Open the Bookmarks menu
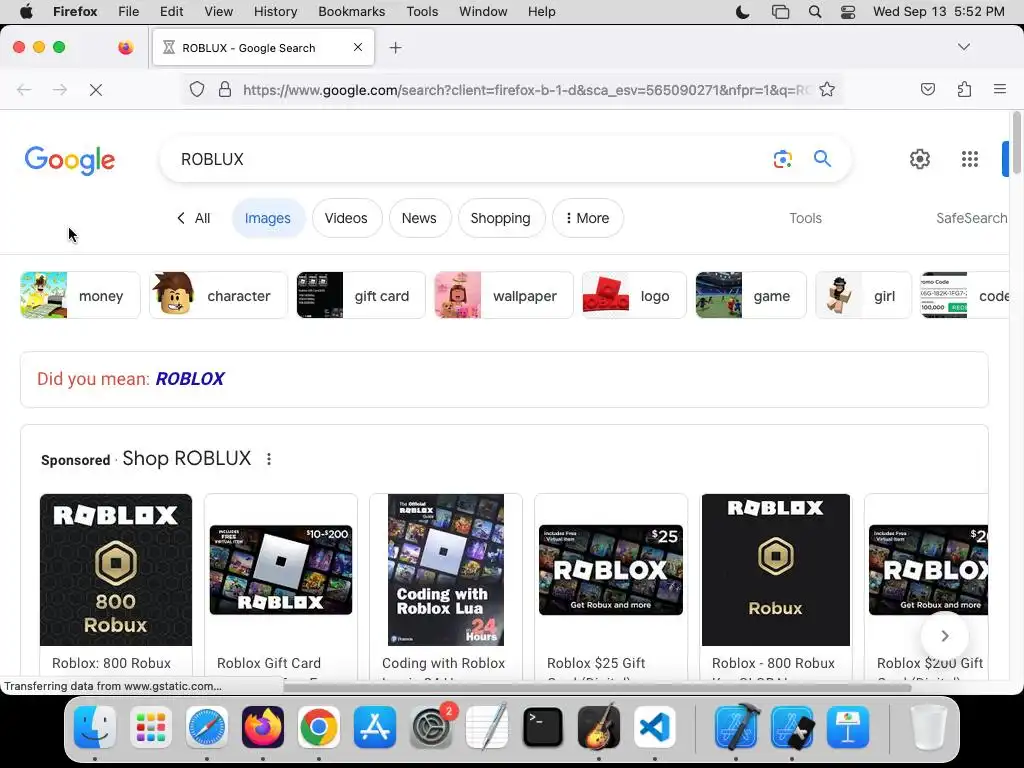This screenshot has height=768, width=1024. coord(351,11)
